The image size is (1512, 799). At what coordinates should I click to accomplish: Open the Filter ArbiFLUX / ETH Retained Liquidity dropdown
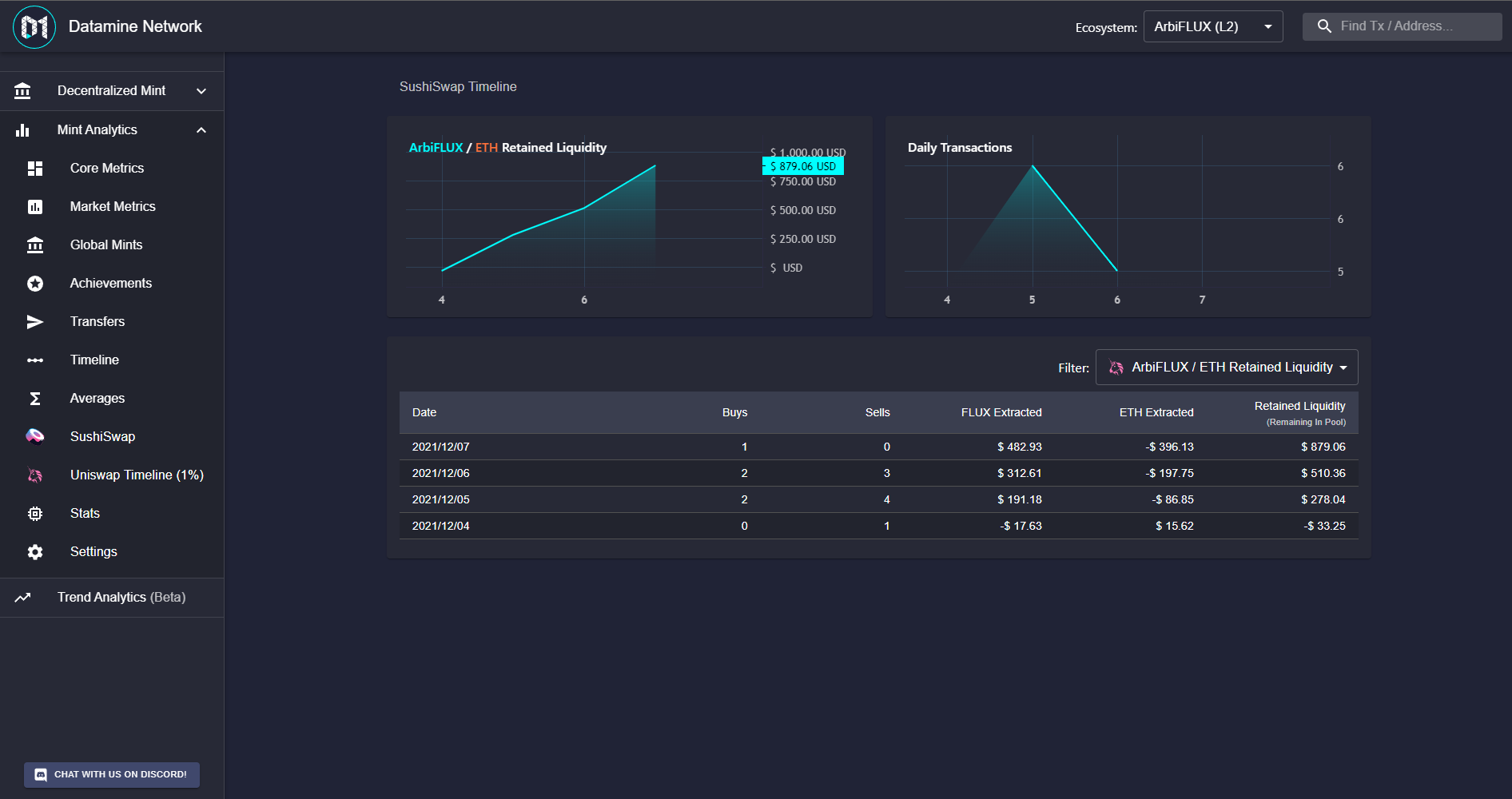tap(1227, 368)
